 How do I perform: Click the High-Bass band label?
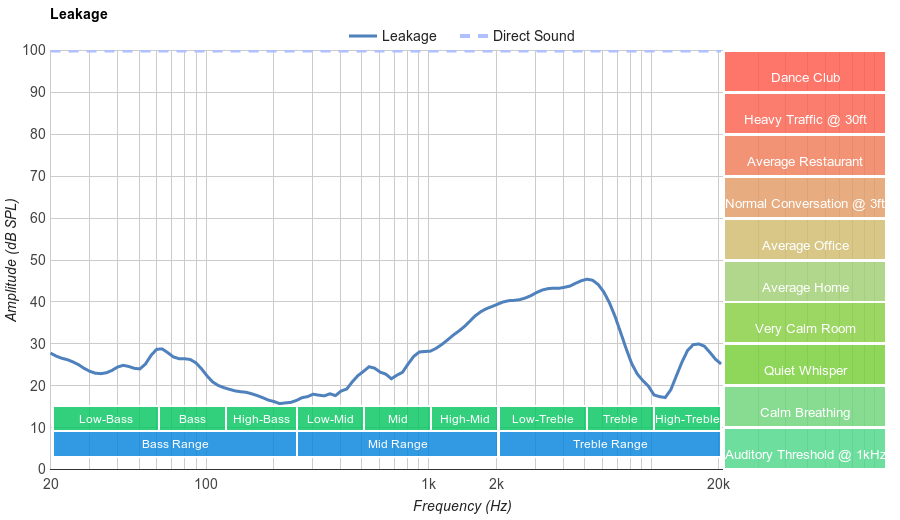pyautogui.click(x=261, y=419)
